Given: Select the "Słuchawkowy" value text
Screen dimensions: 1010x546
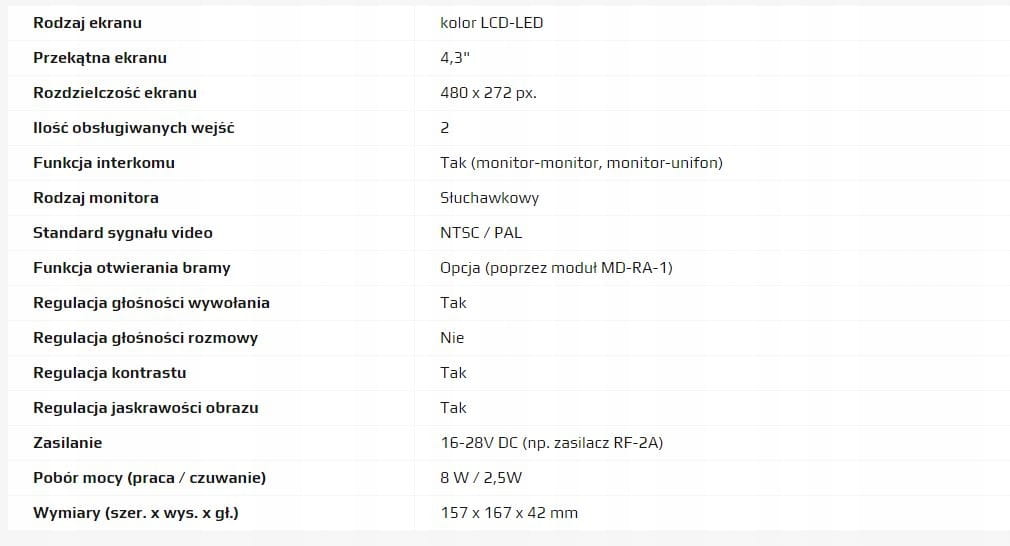Looking at the screenshot, I should 489,198.
